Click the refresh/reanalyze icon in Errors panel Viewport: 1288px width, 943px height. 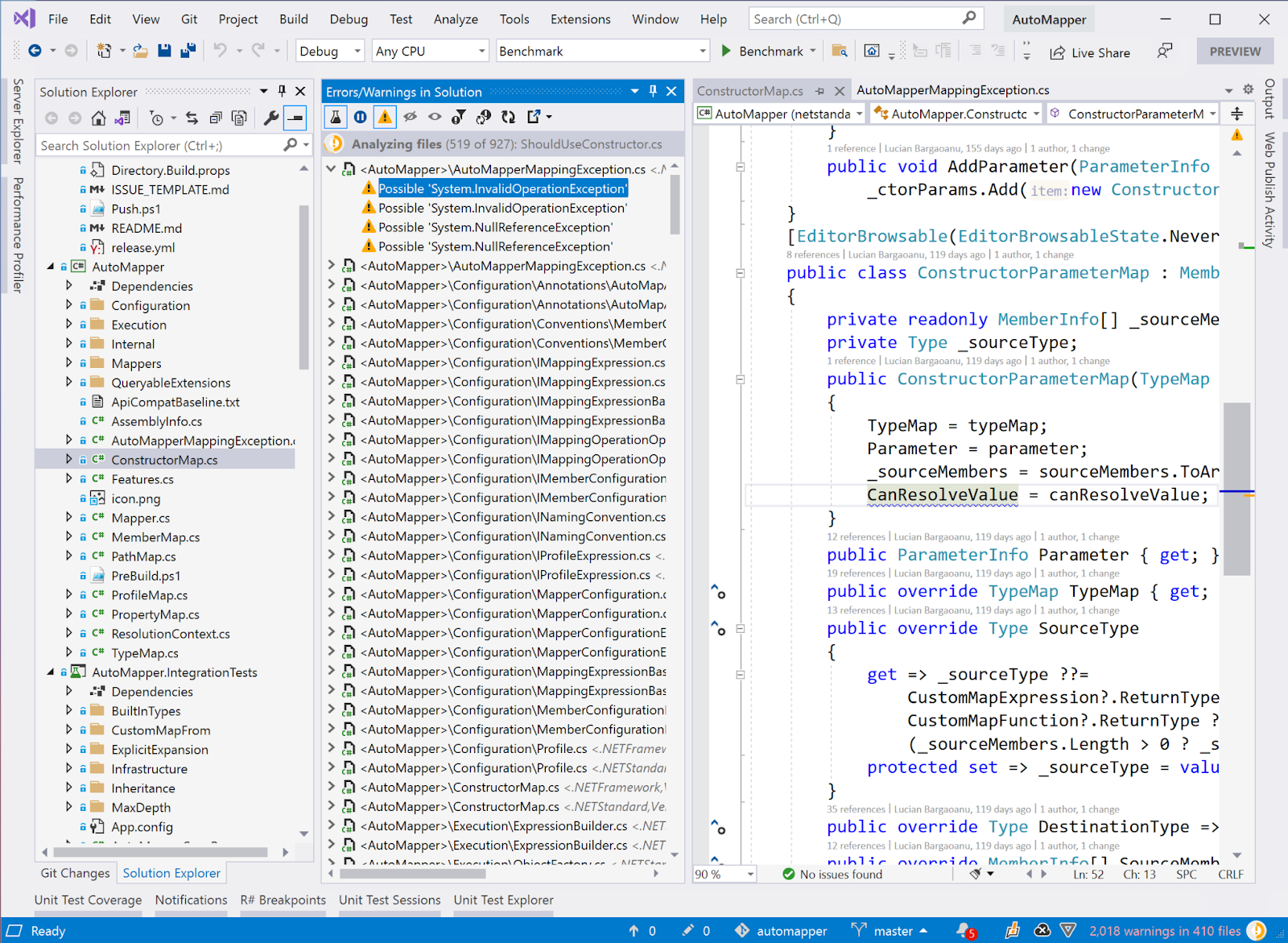click(508, 117)
